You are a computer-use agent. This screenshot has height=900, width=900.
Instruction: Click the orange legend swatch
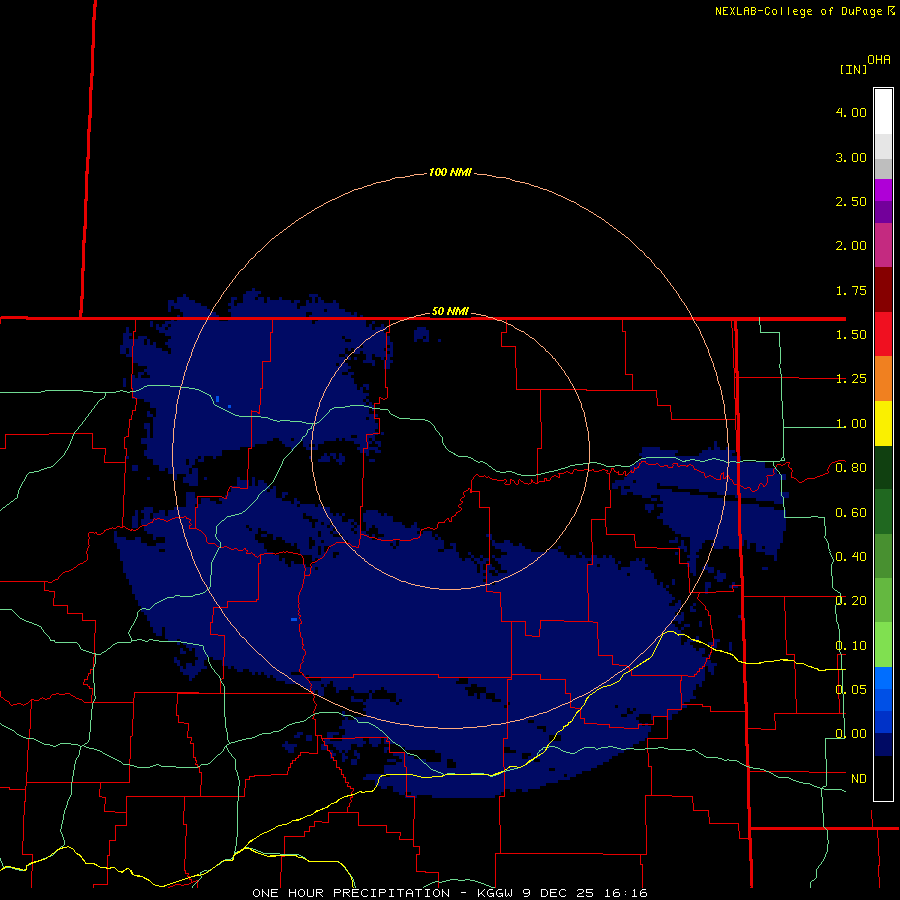click(x=883, y=379)
